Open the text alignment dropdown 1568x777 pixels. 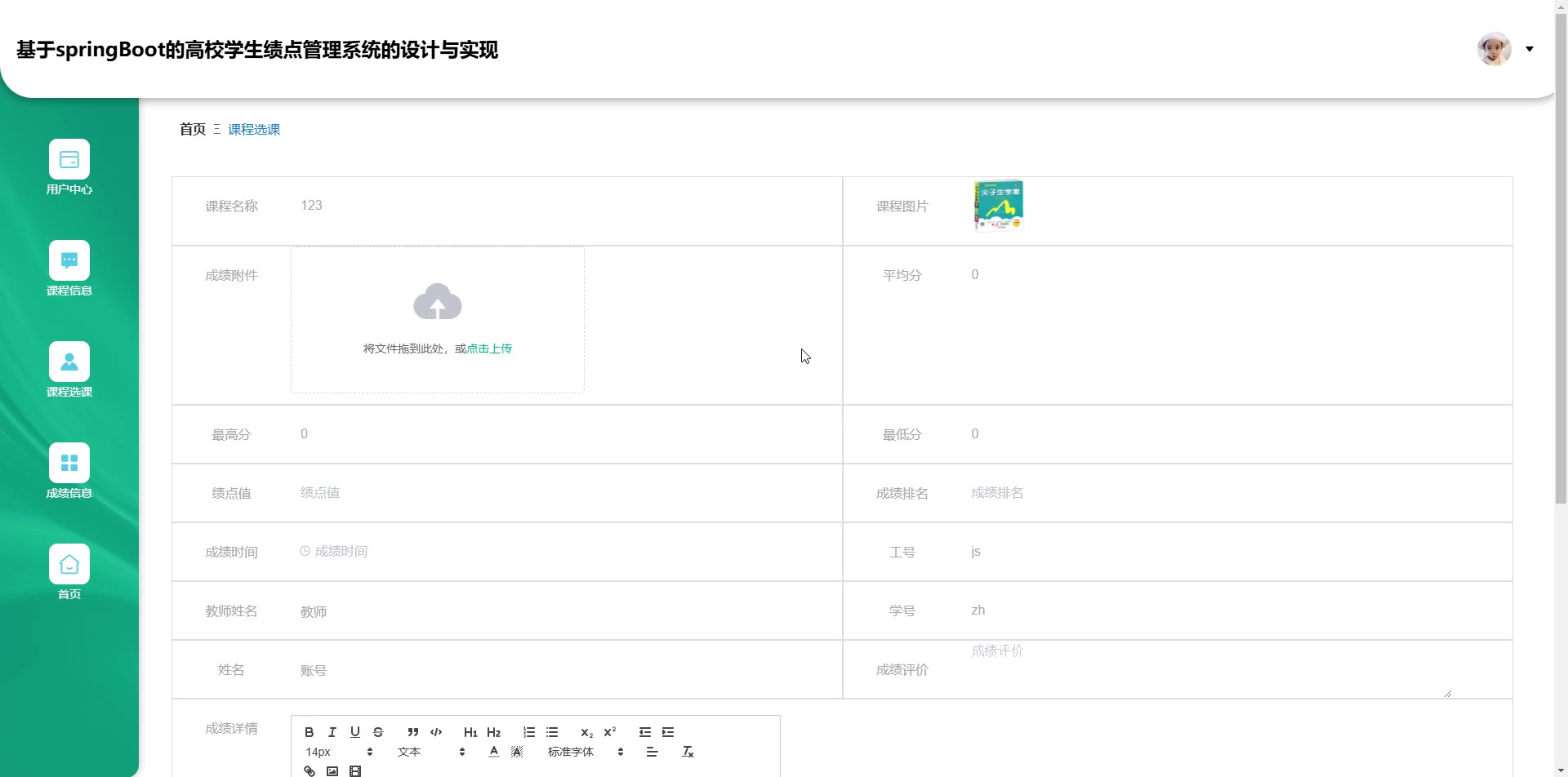click(652, 752)
